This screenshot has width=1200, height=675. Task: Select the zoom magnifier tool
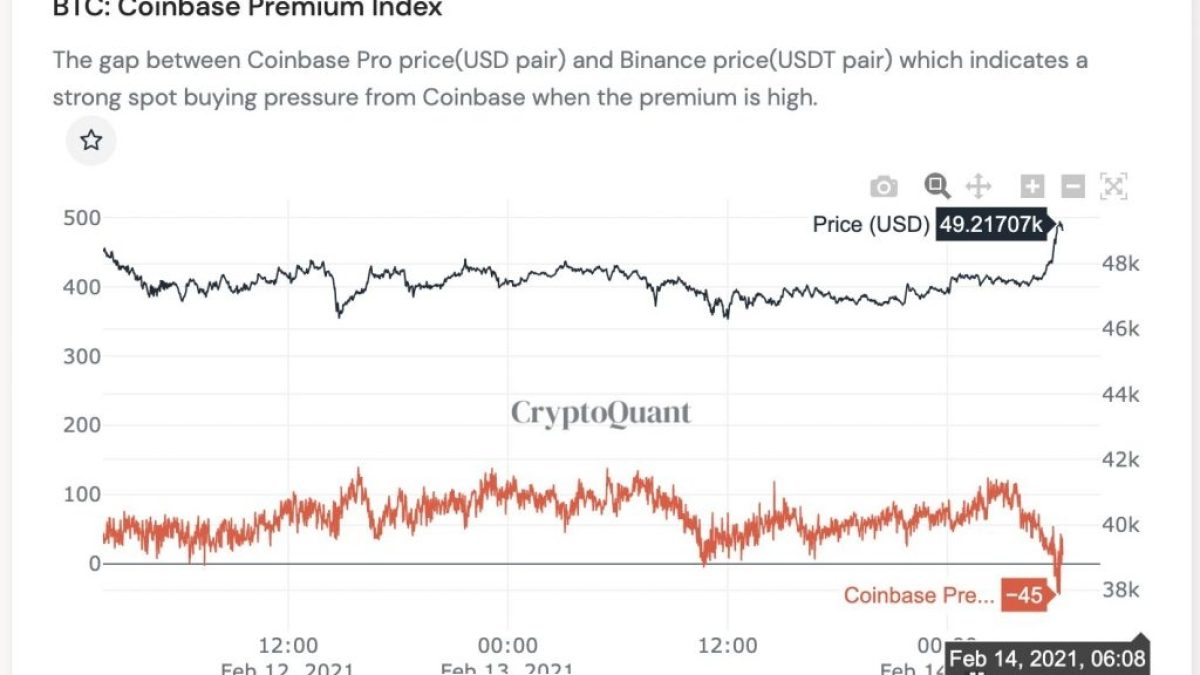tap(937, 185)
